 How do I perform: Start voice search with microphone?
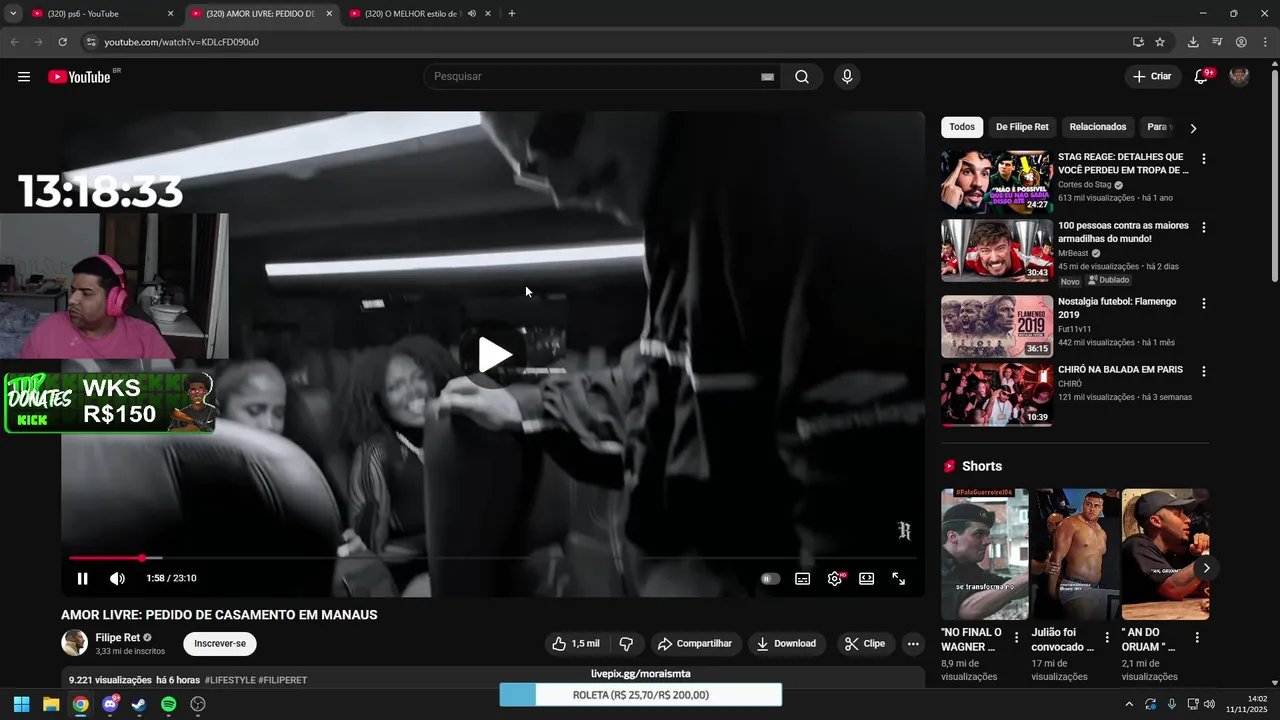coord(847,77)
